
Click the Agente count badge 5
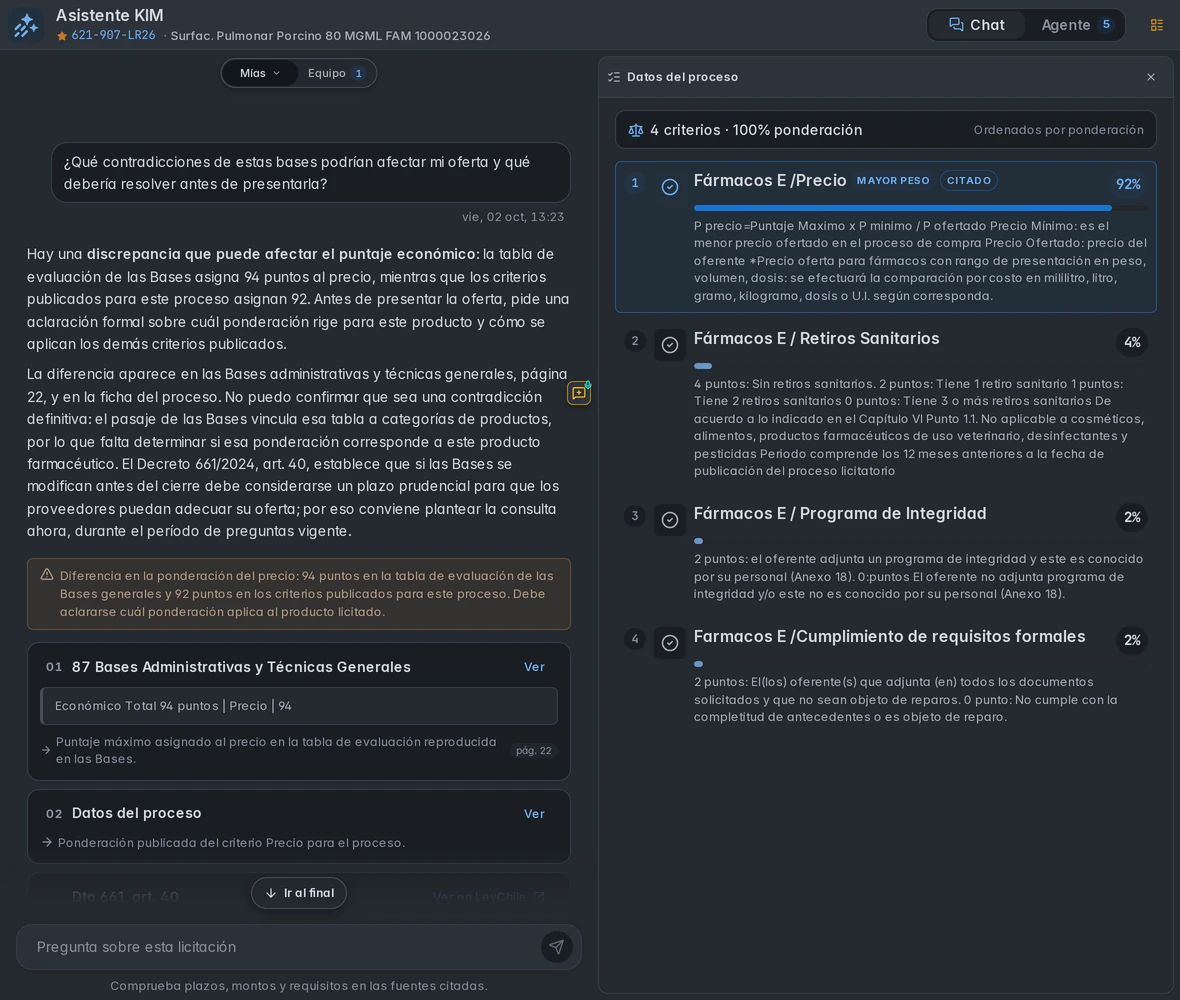(x=1105, y=25)
